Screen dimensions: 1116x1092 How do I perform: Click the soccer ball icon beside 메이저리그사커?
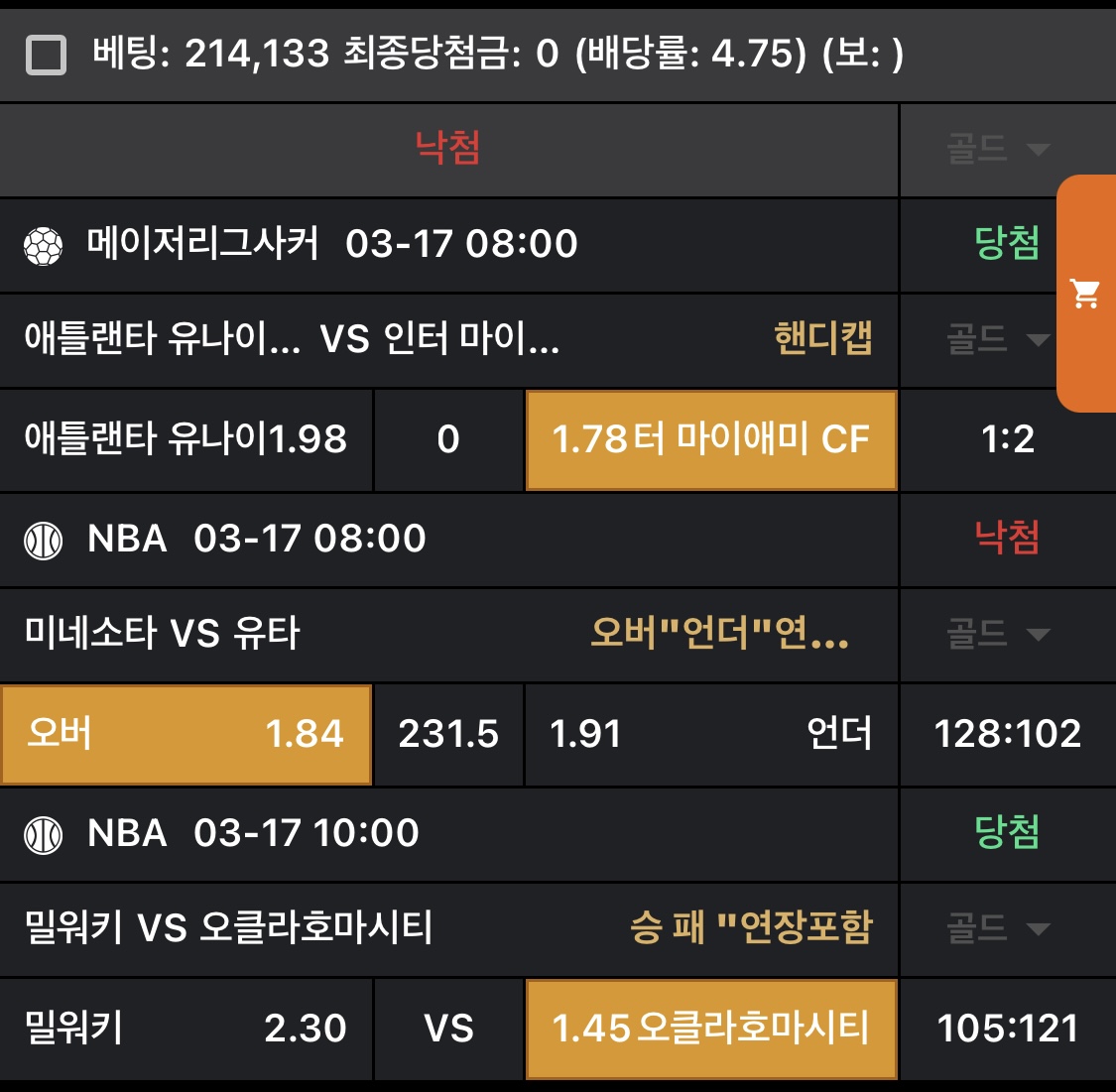coord(44,245)
